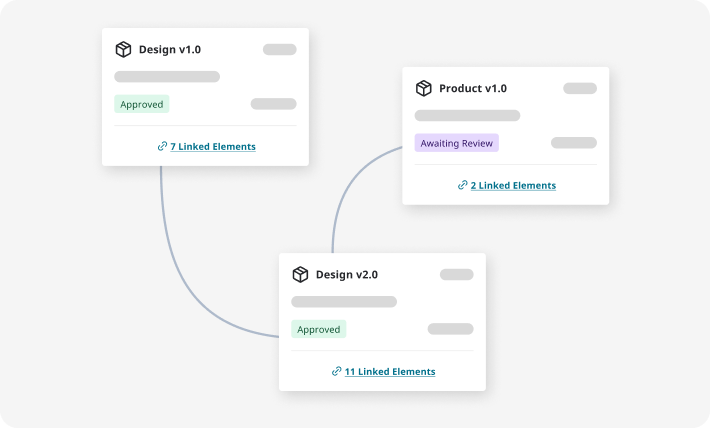The height and width of the screenshot is (428, 710).
Task: Click Approved badge on Design v1.0 card
Action: [x=142, y=104]
